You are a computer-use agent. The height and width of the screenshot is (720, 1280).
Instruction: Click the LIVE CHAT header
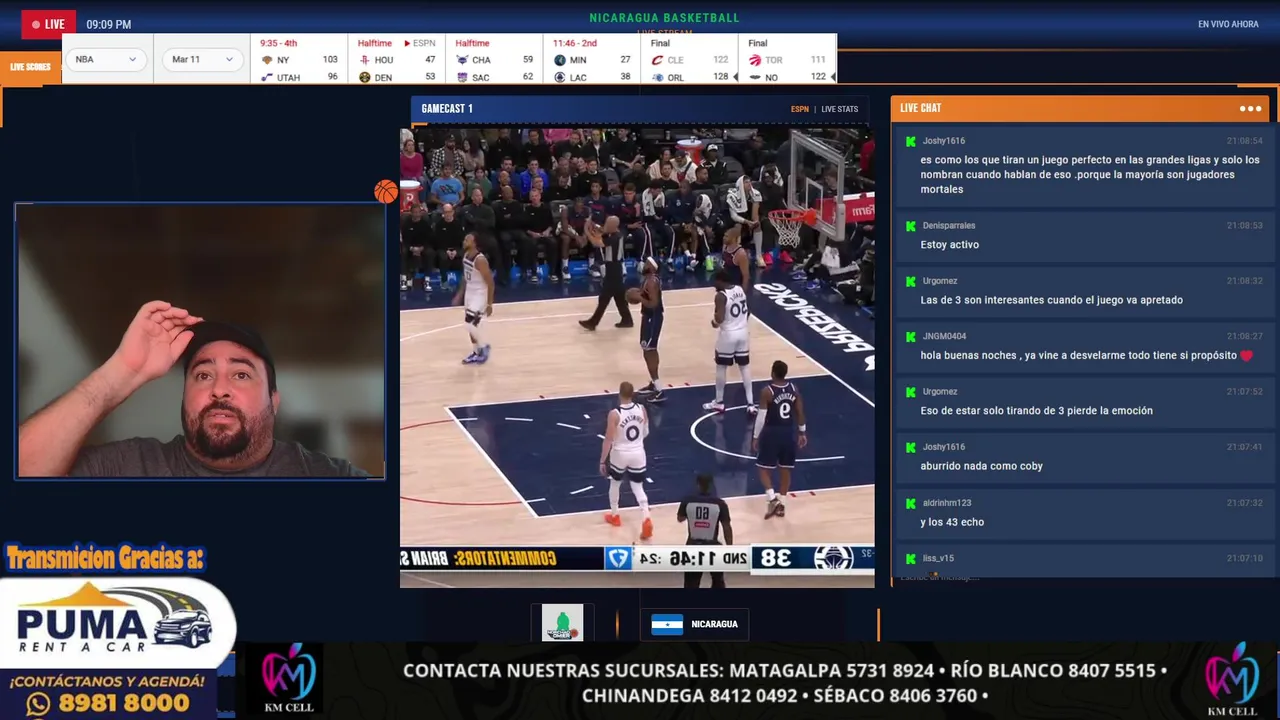click(920, 108)
